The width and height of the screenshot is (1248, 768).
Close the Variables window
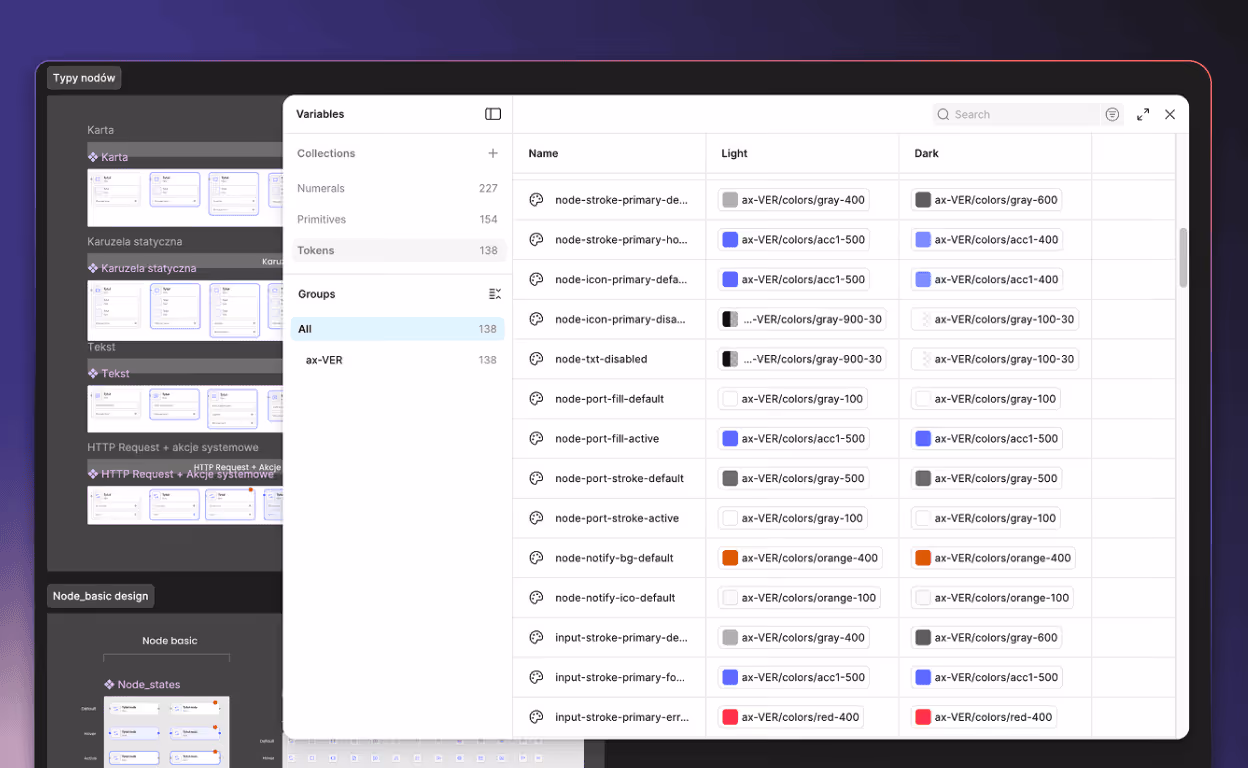point(1170,115)
